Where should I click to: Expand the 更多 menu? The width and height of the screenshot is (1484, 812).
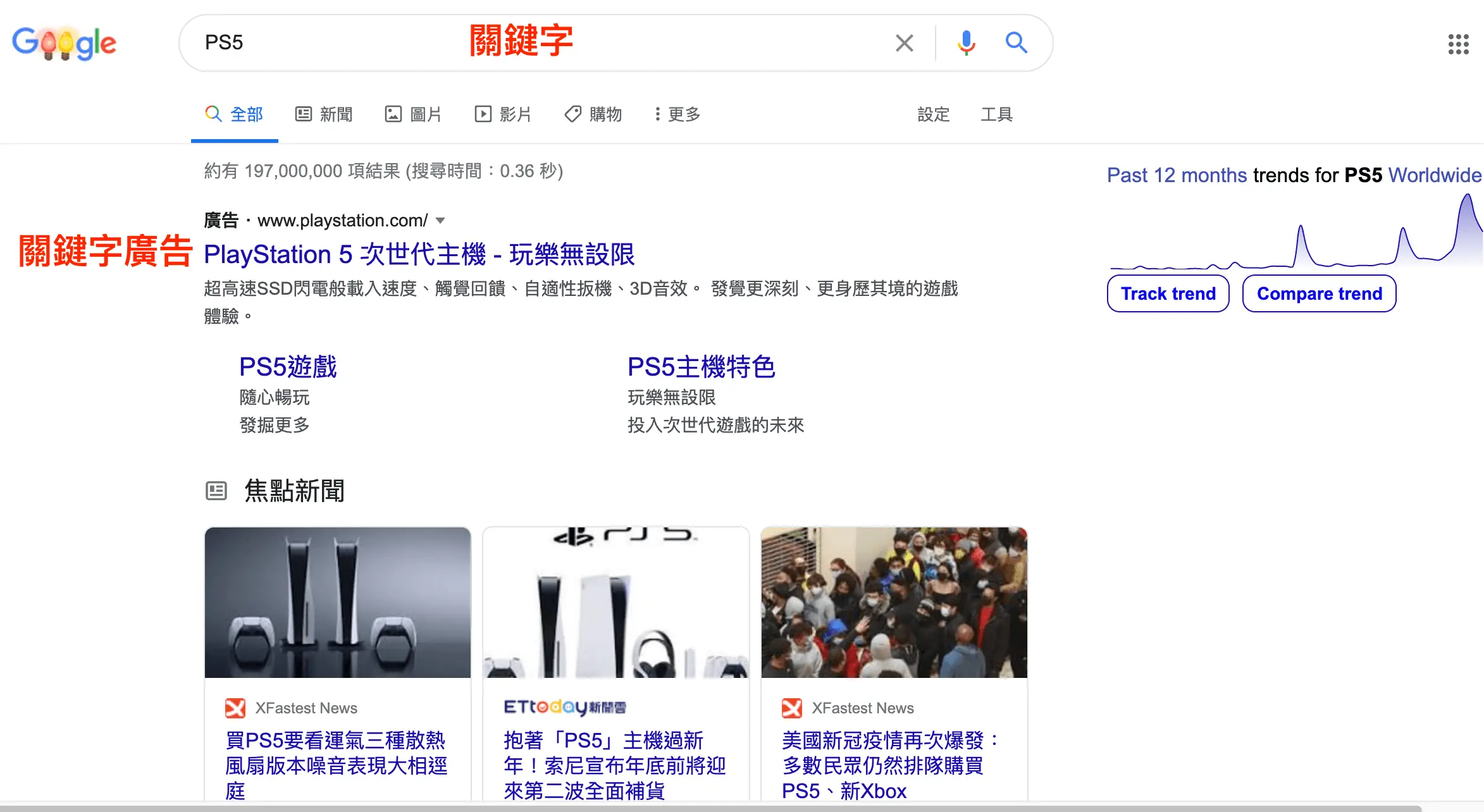click(677, 114)
